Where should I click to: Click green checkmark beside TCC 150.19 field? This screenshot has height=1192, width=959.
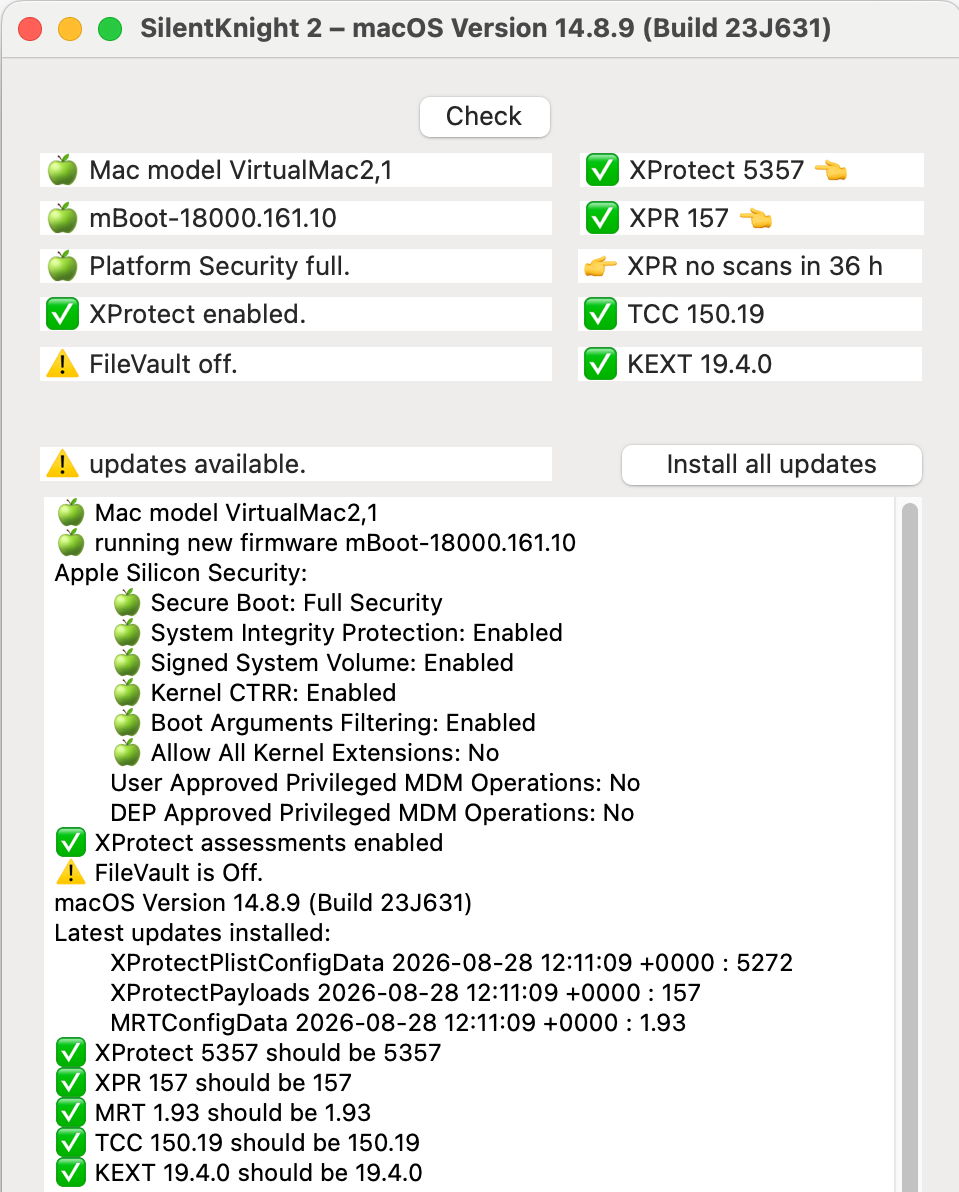[600, 314]
